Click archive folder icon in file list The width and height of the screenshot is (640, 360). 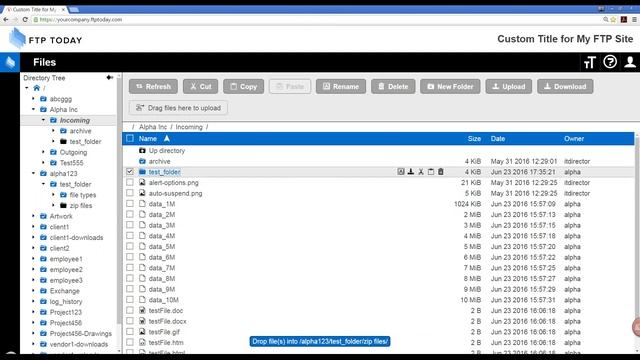(142, 161)
